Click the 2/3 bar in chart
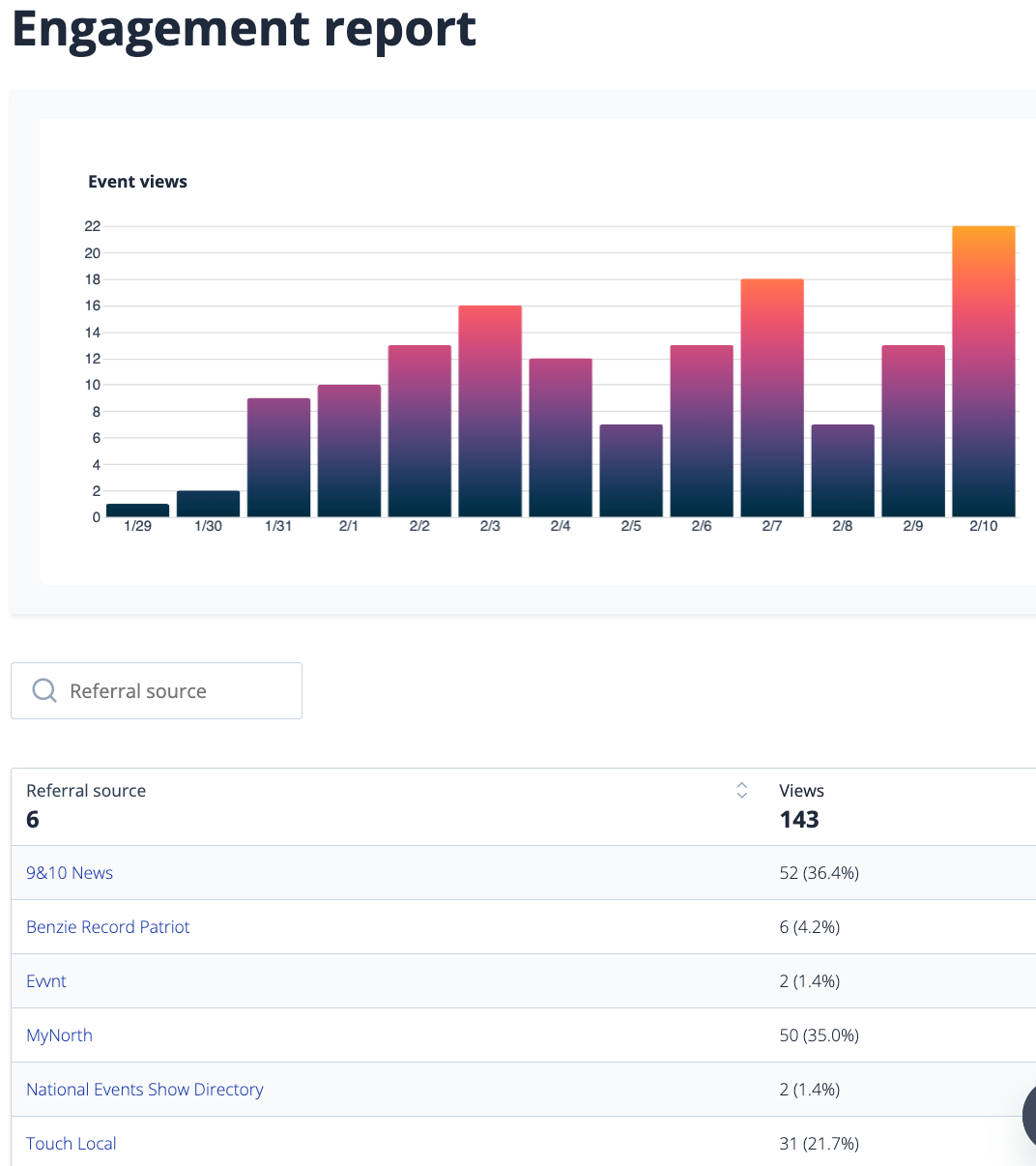Image resolution: width=1036 pixels, height=1166 pixels. (490, 411)
